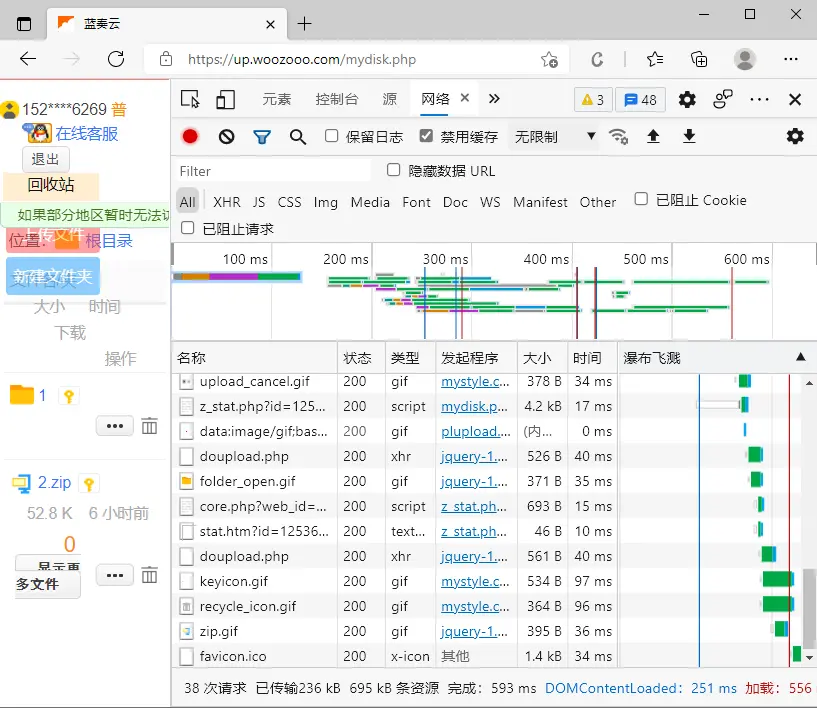This screenshot has width=817, height=708.
Task: Open browser collections icon
Action: pos(699,59)
